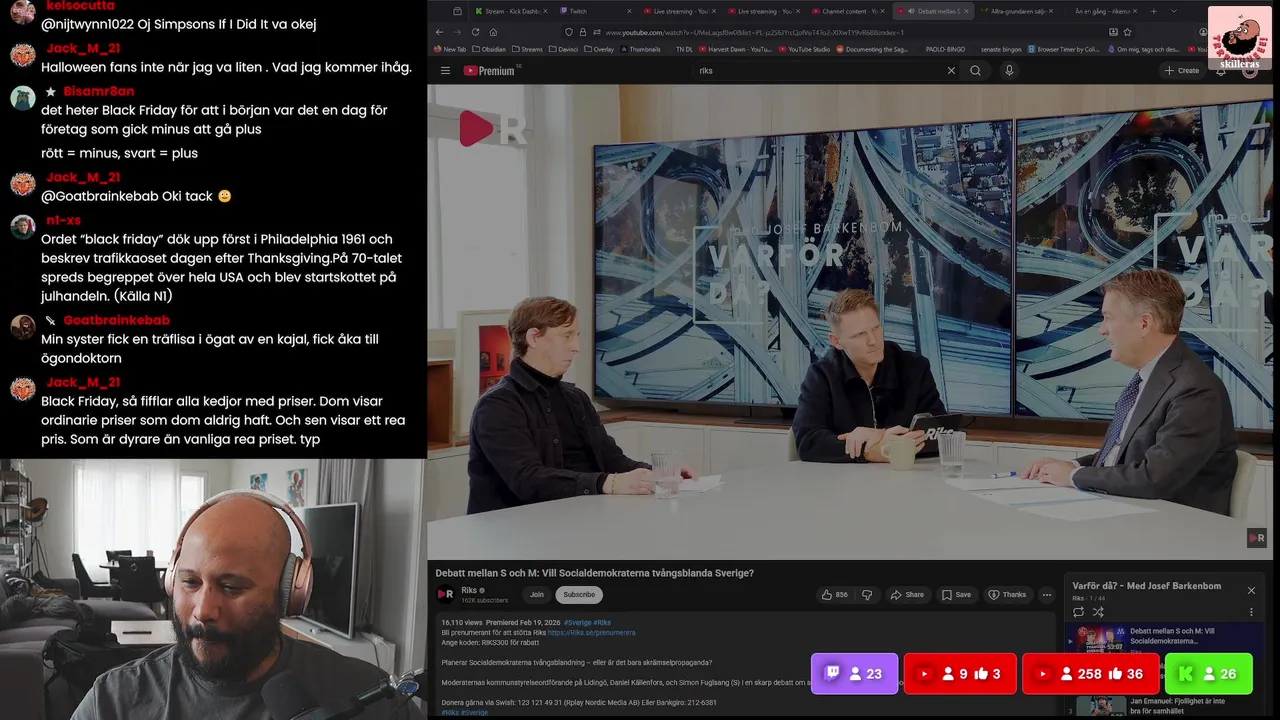Select 'Debatt mellan S och M' playlist thumbnail
1280x720 pixels.
click(1101, 638)
